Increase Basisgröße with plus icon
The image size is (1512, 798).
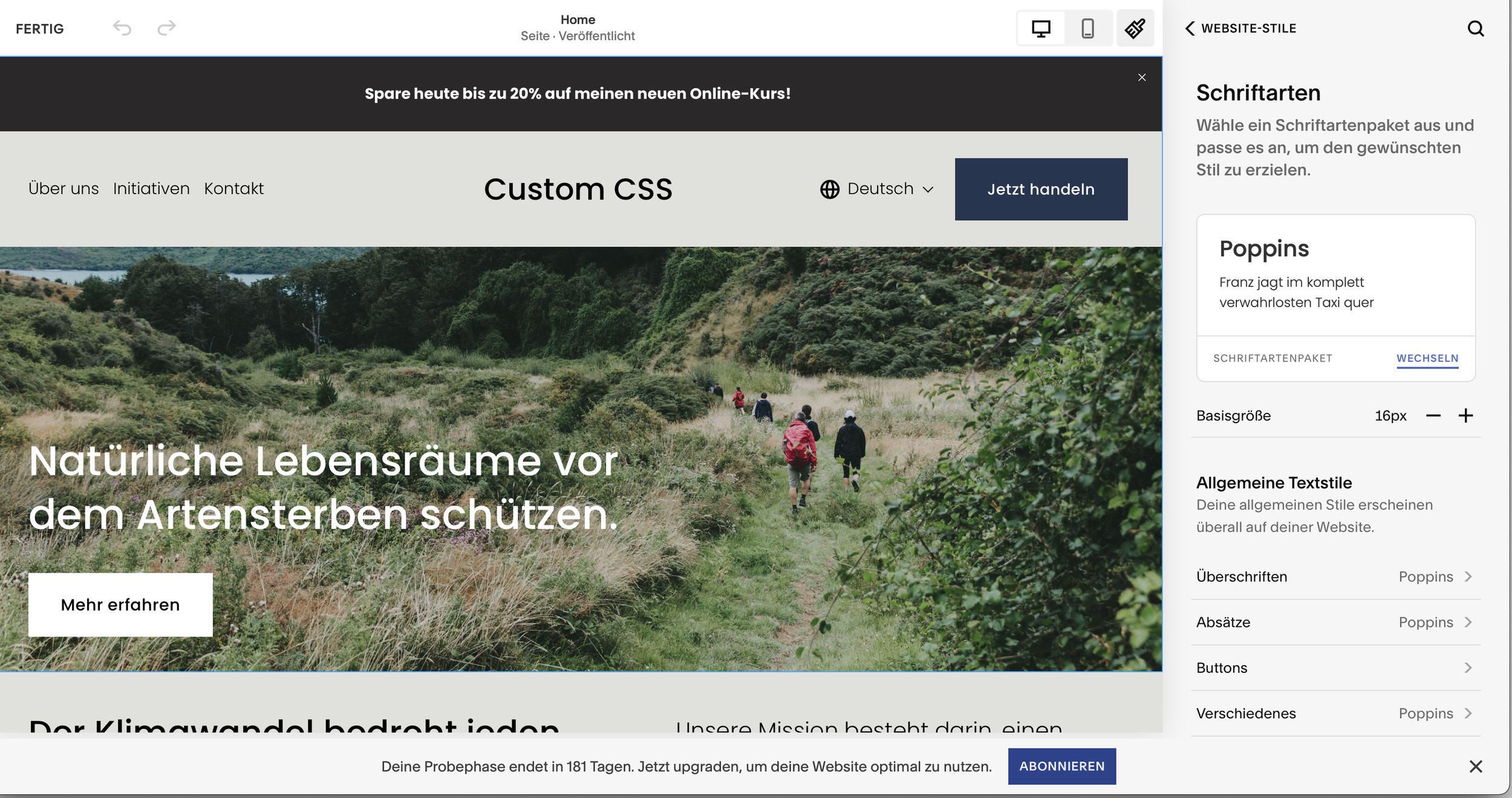1465,416
